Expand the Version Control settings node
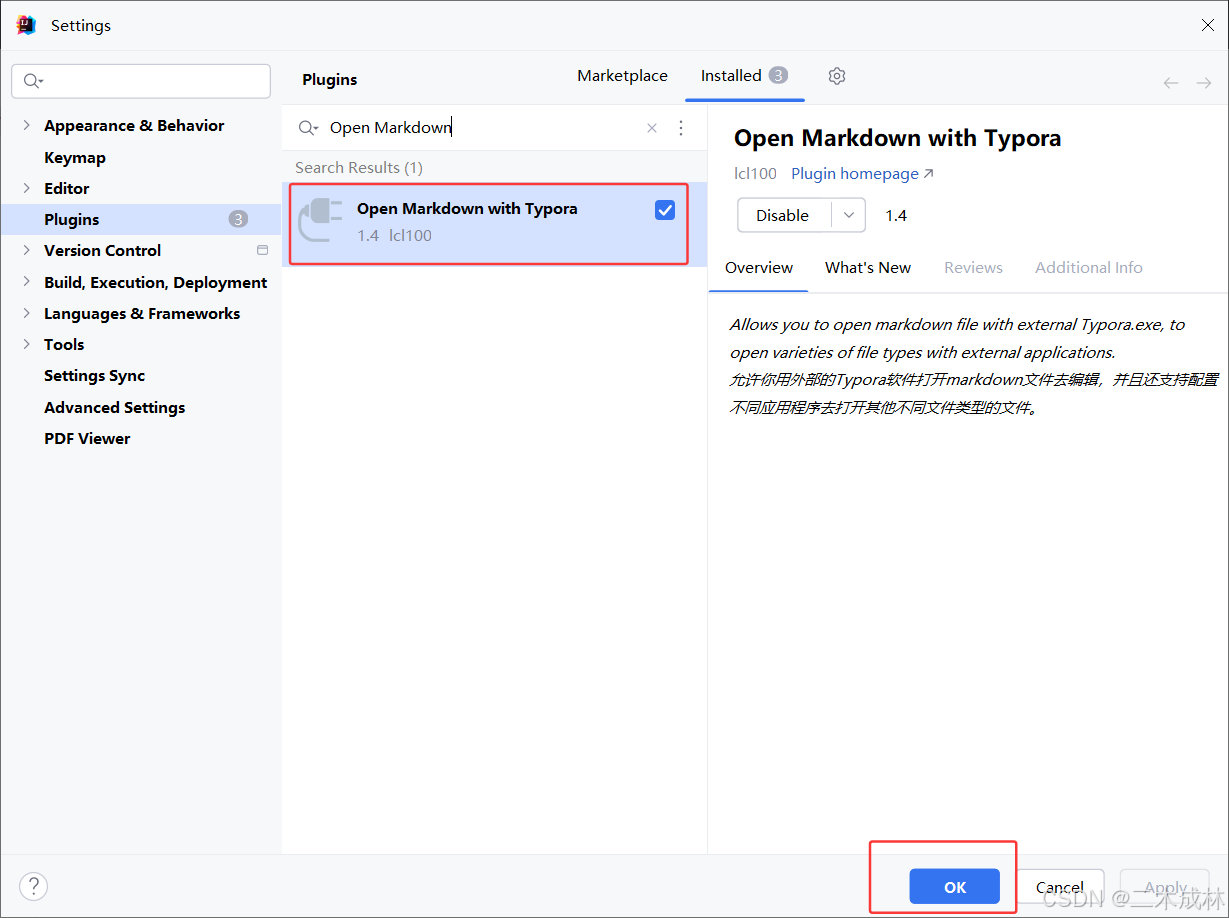The width and height of the screenshot is (1229, 918). tap(26, 250)
